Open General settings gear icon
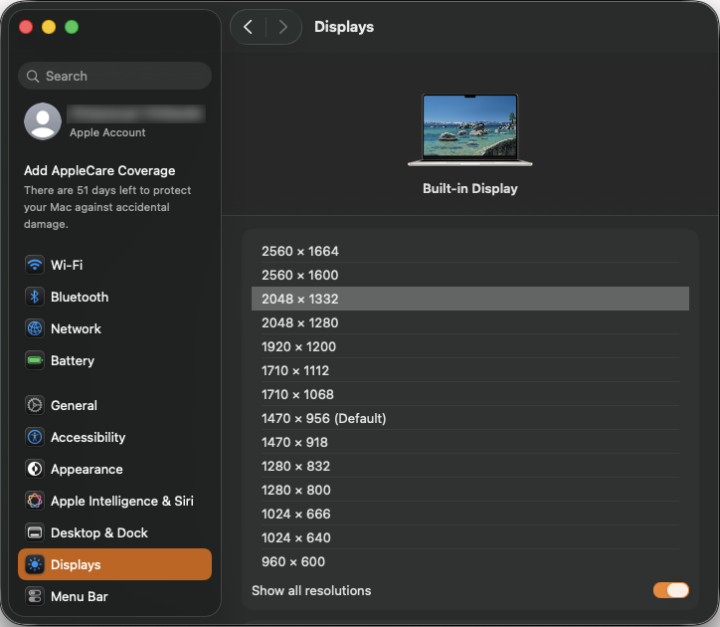Viewport: 720px width, 627px height. point(35,406)
